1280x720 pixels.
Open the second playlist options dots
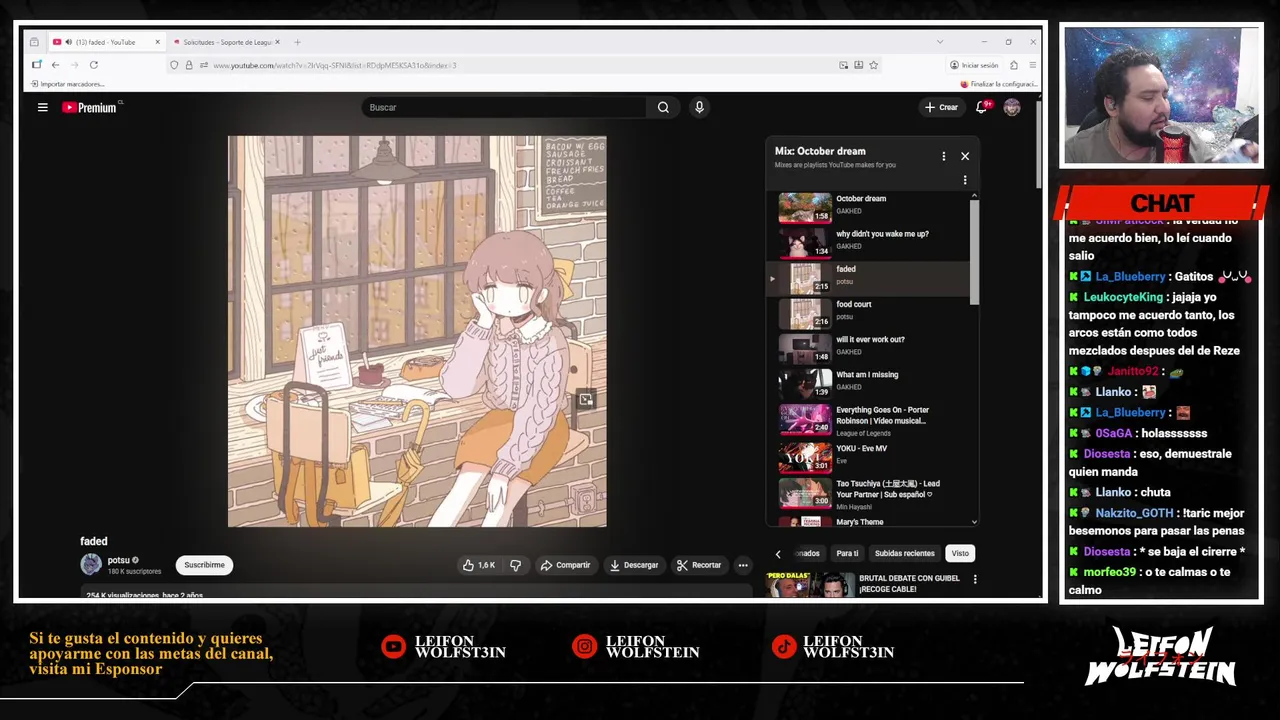coord(965,180)
